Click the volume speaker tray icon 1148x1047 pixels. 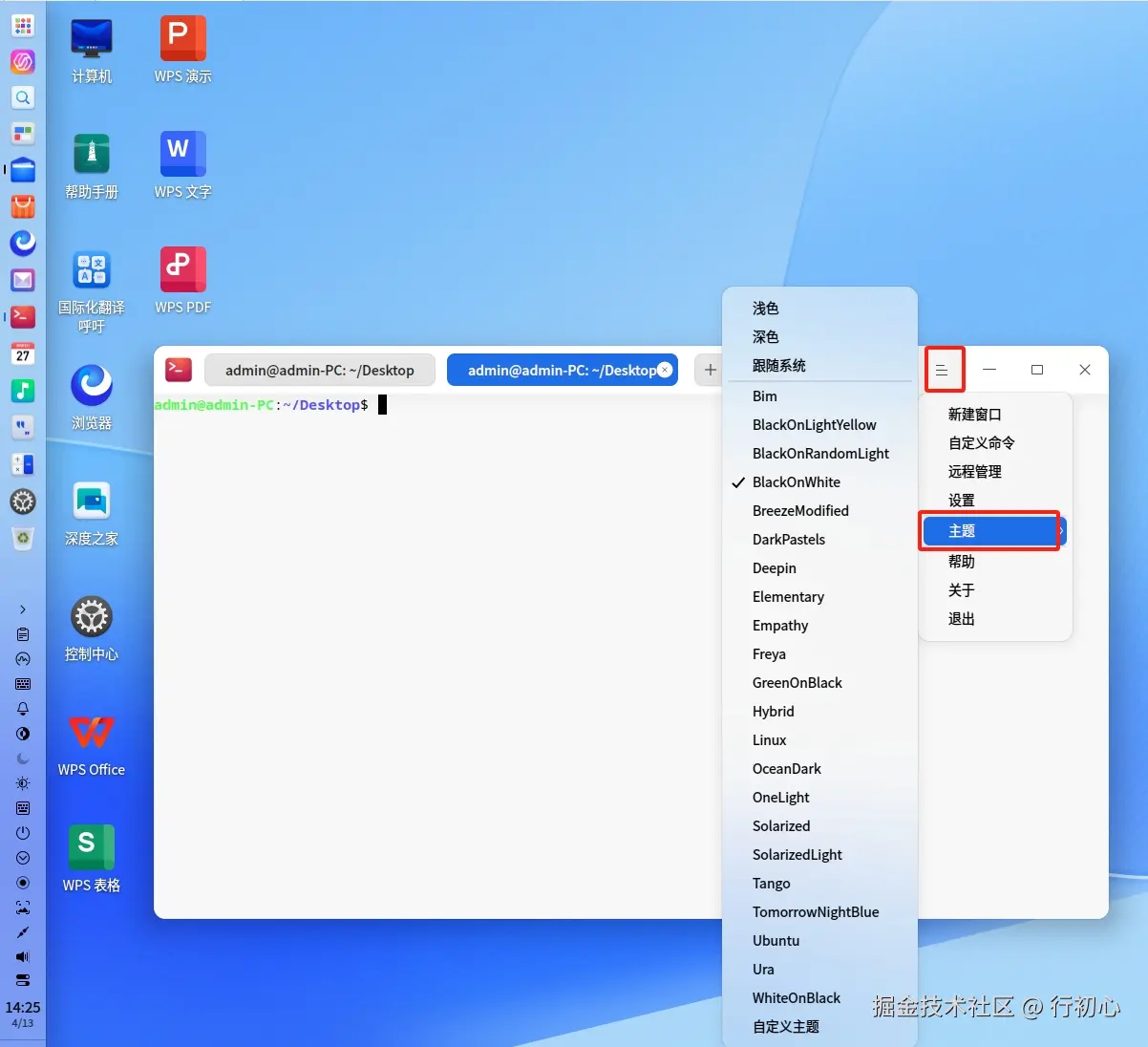pyautogui.click(x=23, y=956)
